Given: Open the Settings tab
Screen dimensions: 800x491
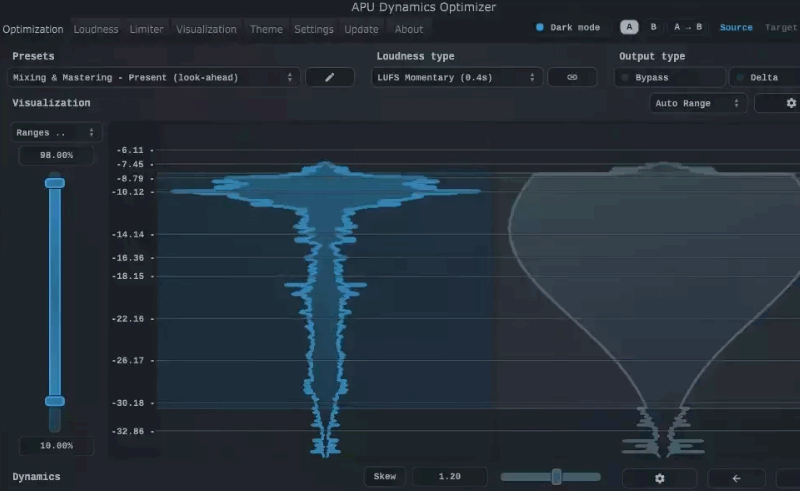Looking at the screenshot, I should click(x=313, y=29).
